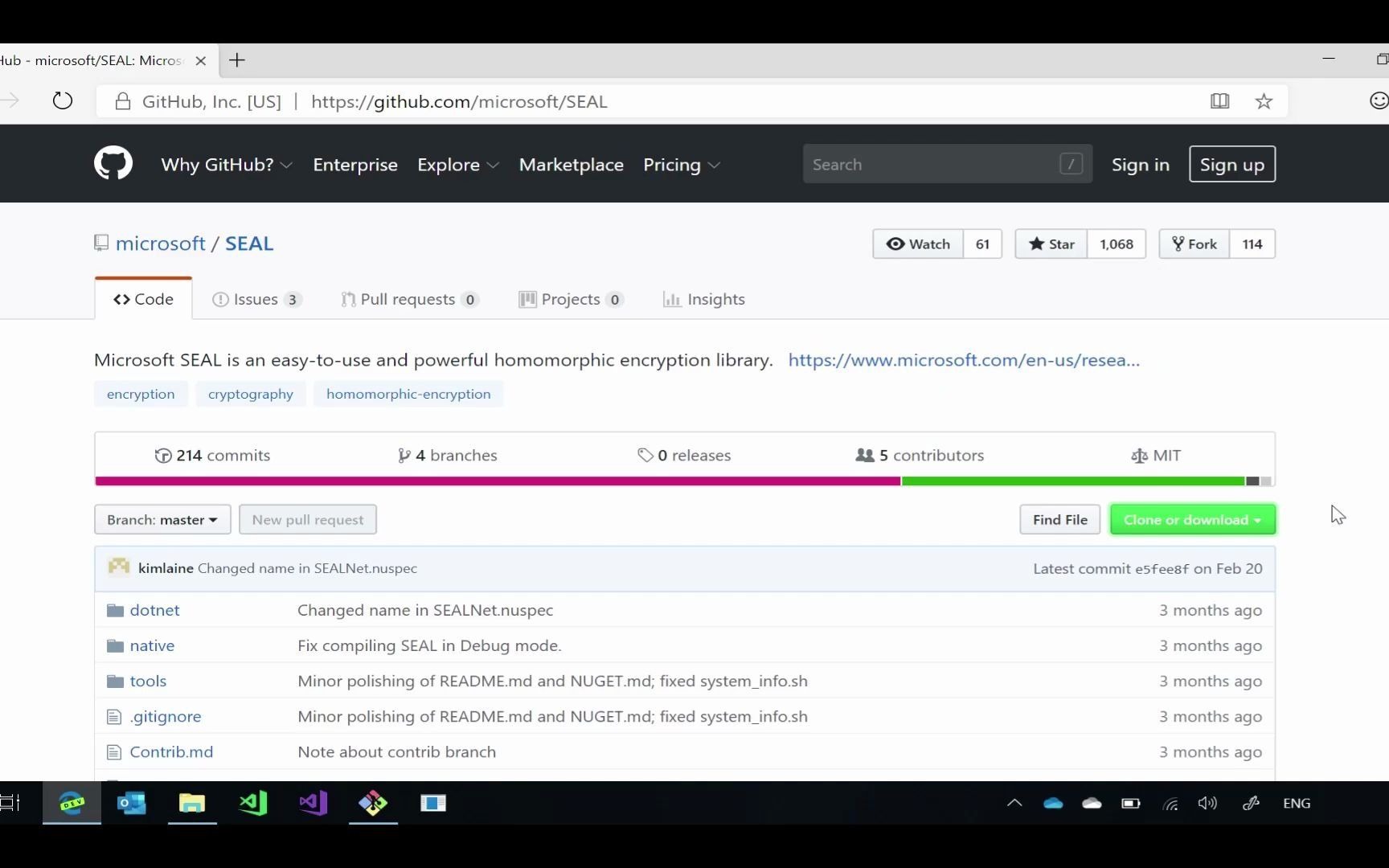Click the native folder icon
1389x868 pixels.
[x=115, y=645]
